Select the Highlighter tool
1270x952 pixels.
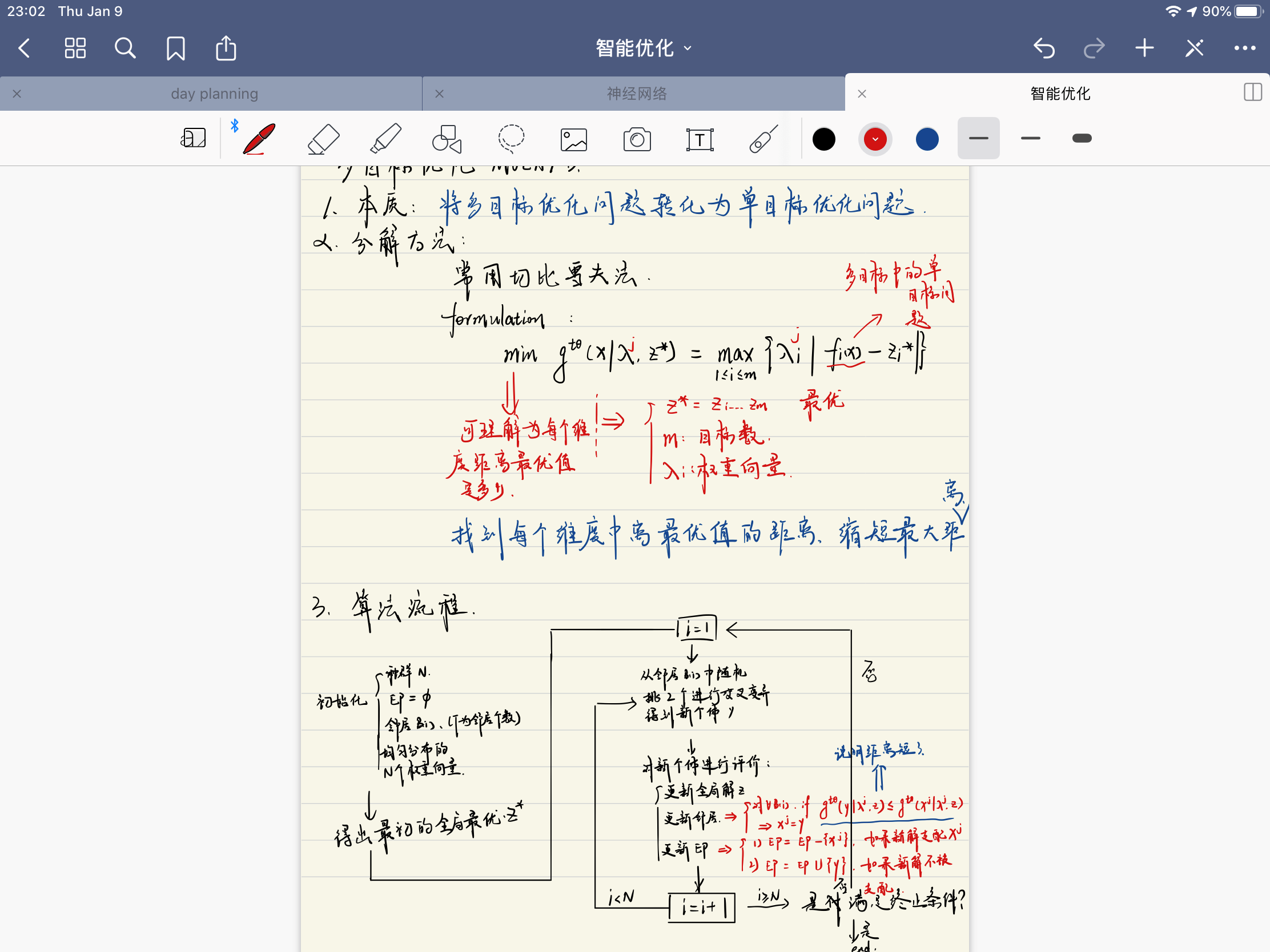[x=386, y=138]
